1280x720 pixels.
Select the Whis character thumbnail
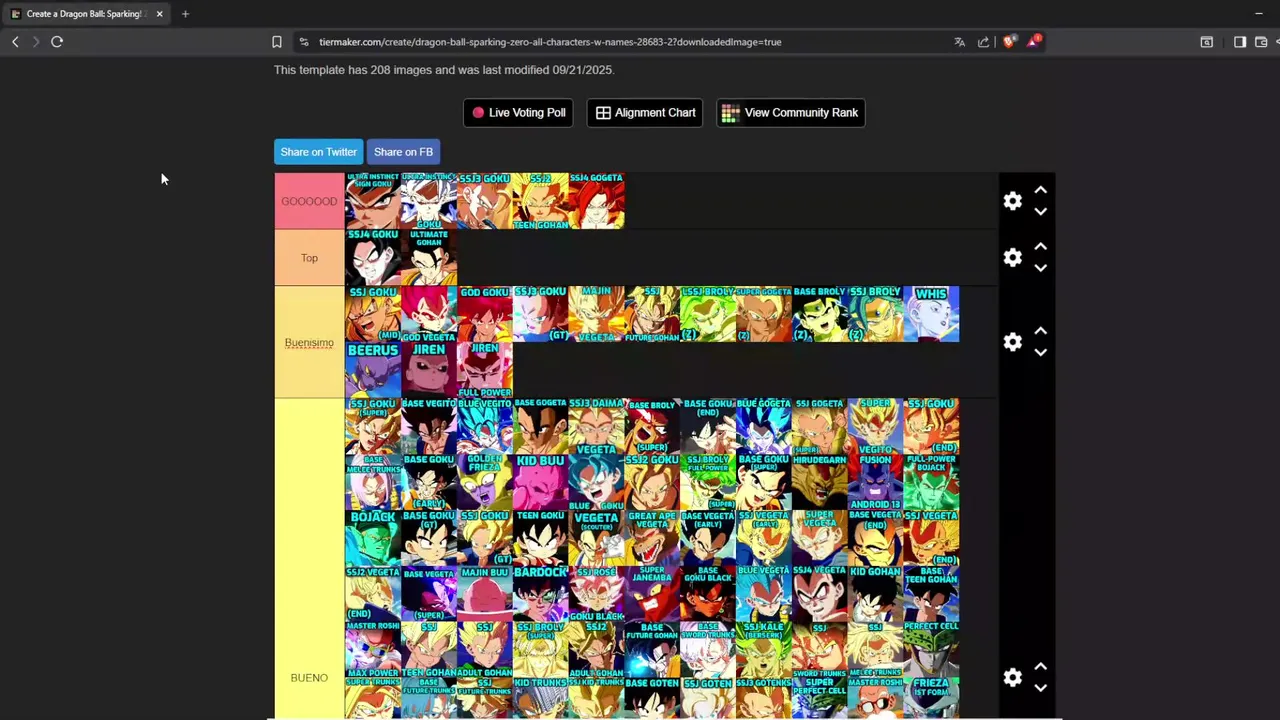[x=931, y=314]
